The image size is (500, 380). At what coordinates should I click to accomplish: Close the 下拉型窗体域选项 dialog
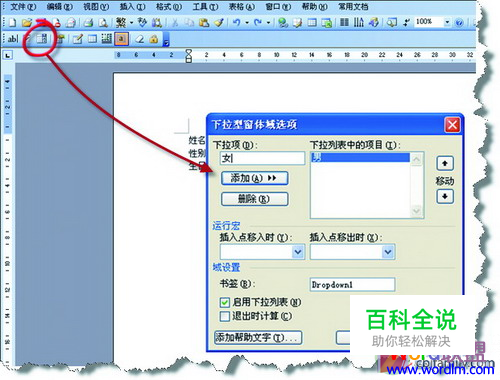pyautogui.click(x=452, y=125)
